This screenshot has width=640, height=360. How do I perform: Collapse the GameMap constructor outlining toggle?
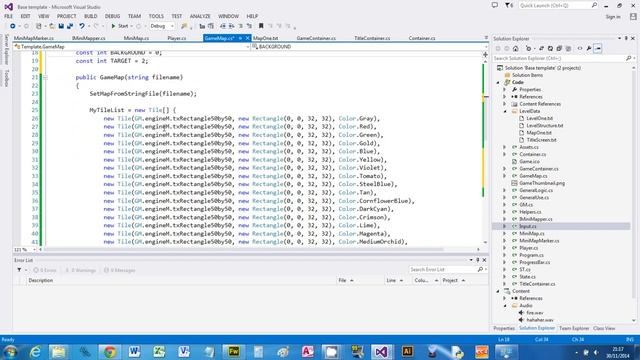[45, 77]
